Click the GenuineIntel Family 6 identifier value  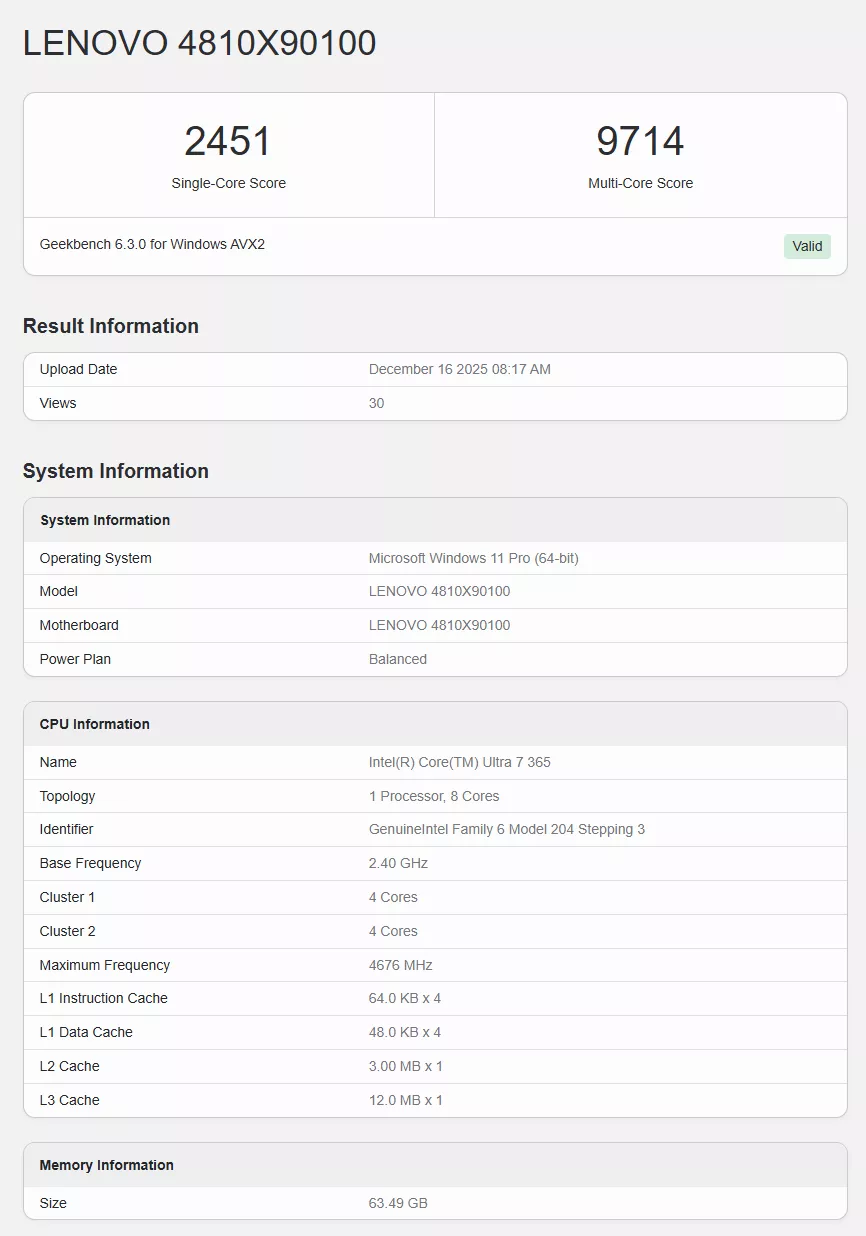click(x=506, y=829)
